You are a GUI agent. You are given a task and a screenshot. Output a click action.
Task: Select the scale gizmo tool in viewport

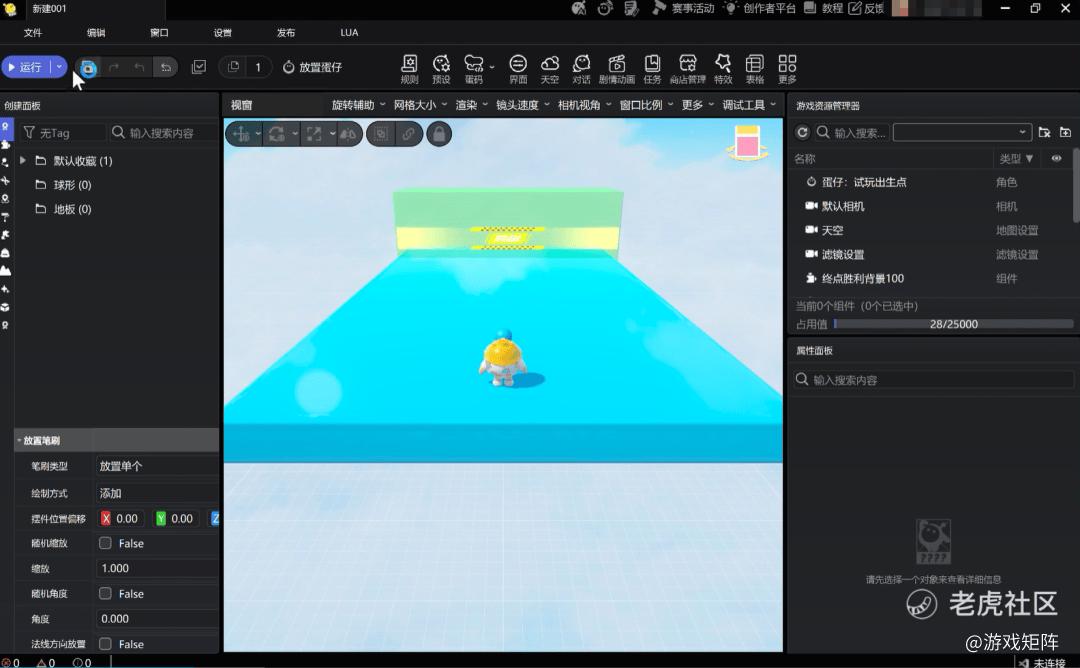pyautogui.click(x=314, y=134)
